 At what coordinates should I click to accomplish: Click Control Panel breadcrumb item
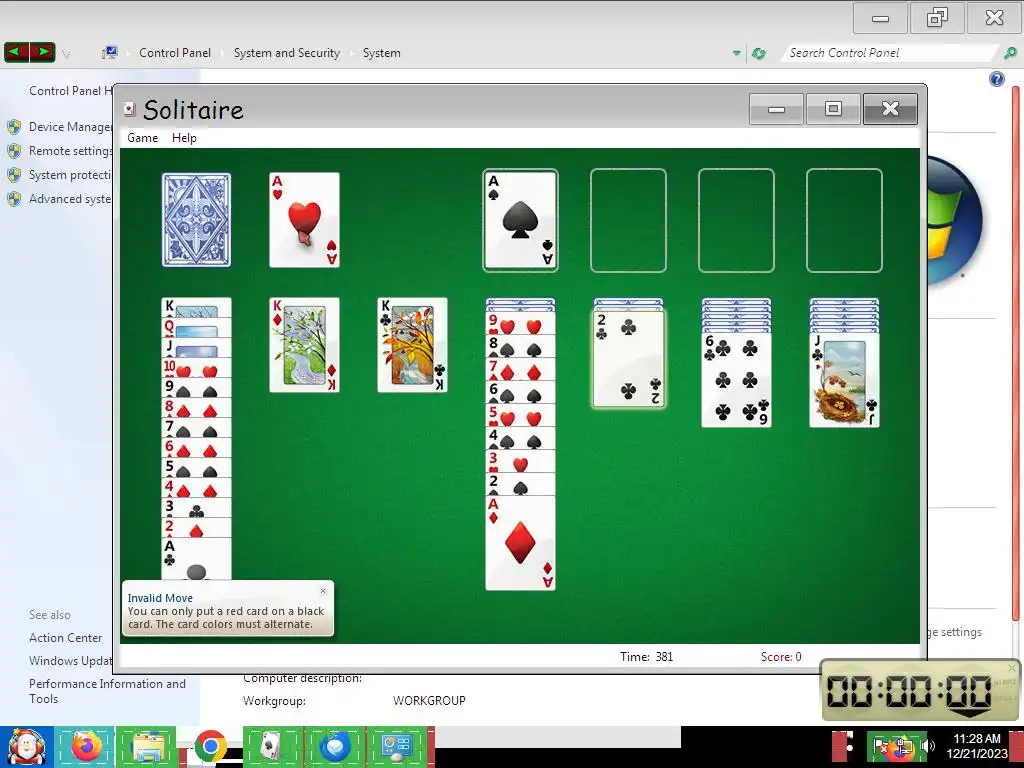[175, 53]
